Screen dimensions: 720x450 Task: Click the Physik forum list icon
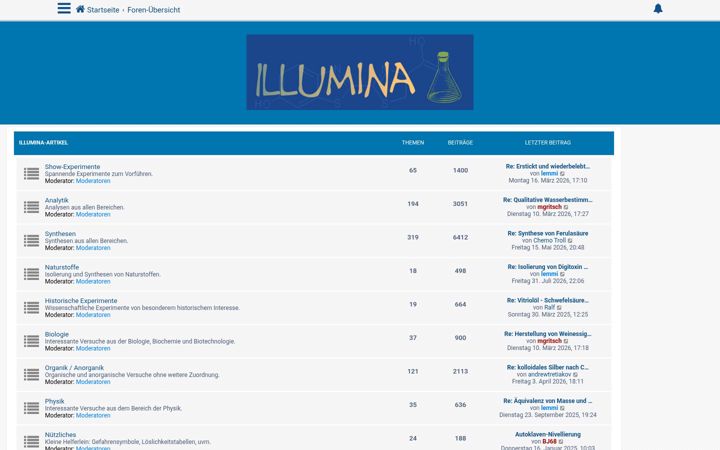[31, 408]
